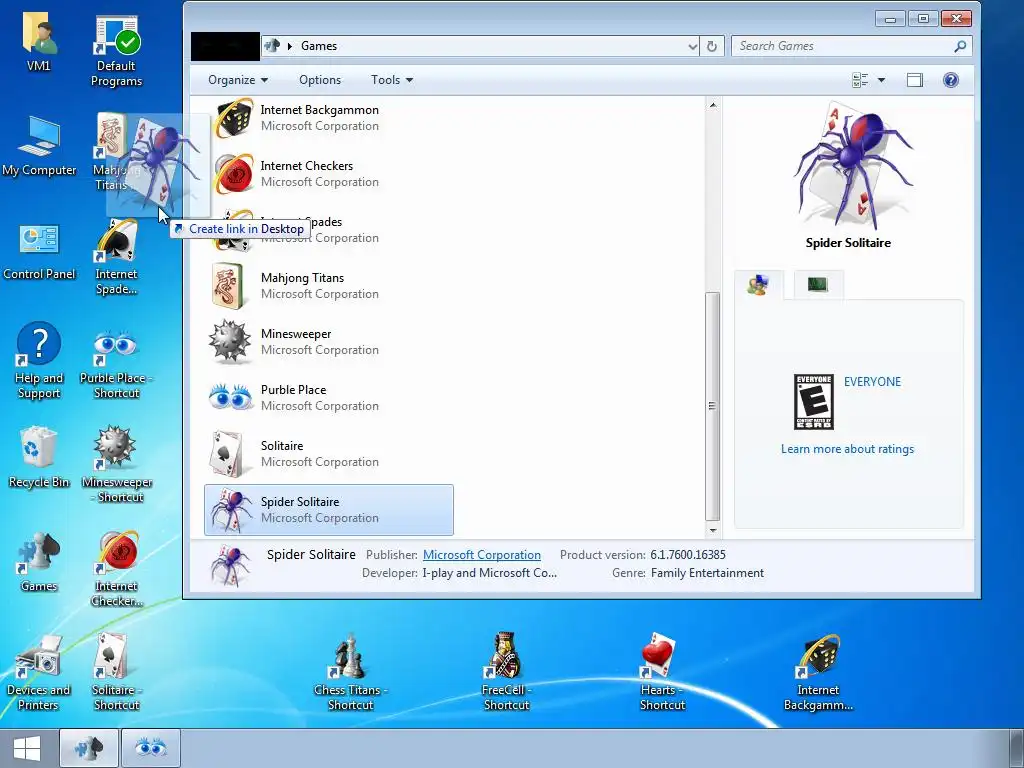Open the Organize dropdown menu
The width and height of the screenshot is (1024, 768).
[x=238, y=80]
